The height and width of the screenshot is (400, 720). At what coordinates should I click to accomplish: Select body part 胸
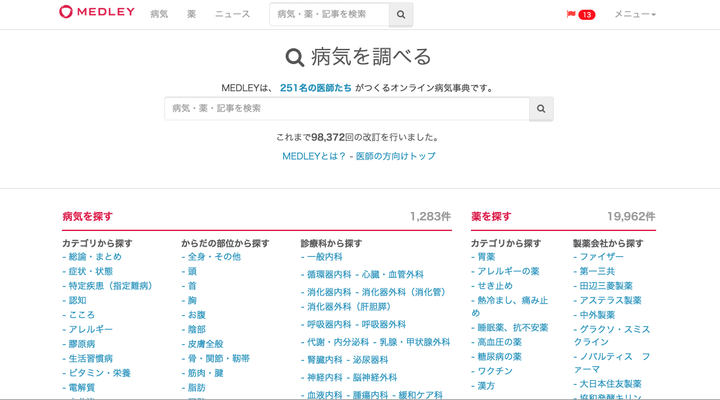192,300
